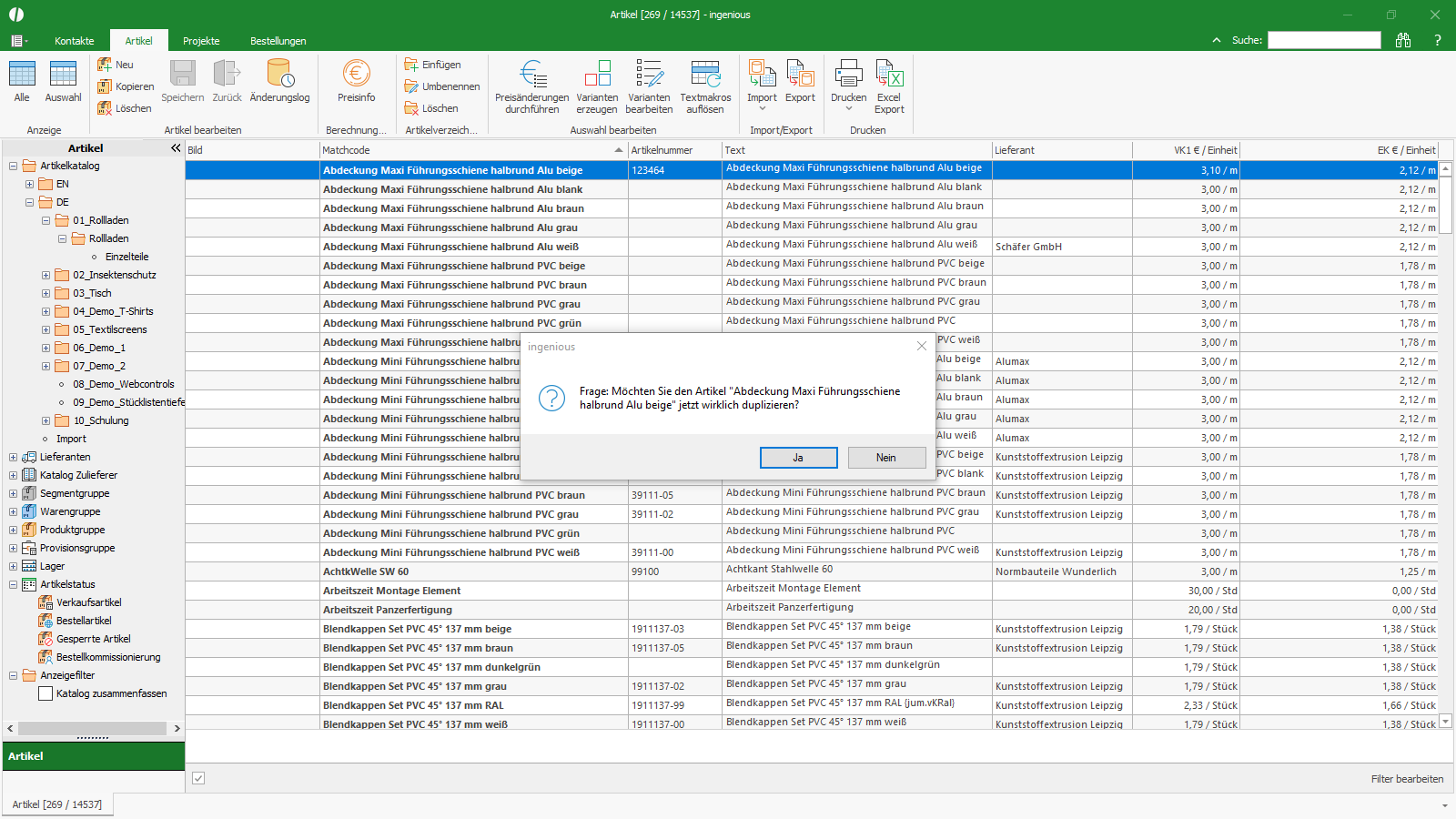Click the Preisinfo euro icon
This screenshot has height=819, width=1456.
[x=356, y=74]
